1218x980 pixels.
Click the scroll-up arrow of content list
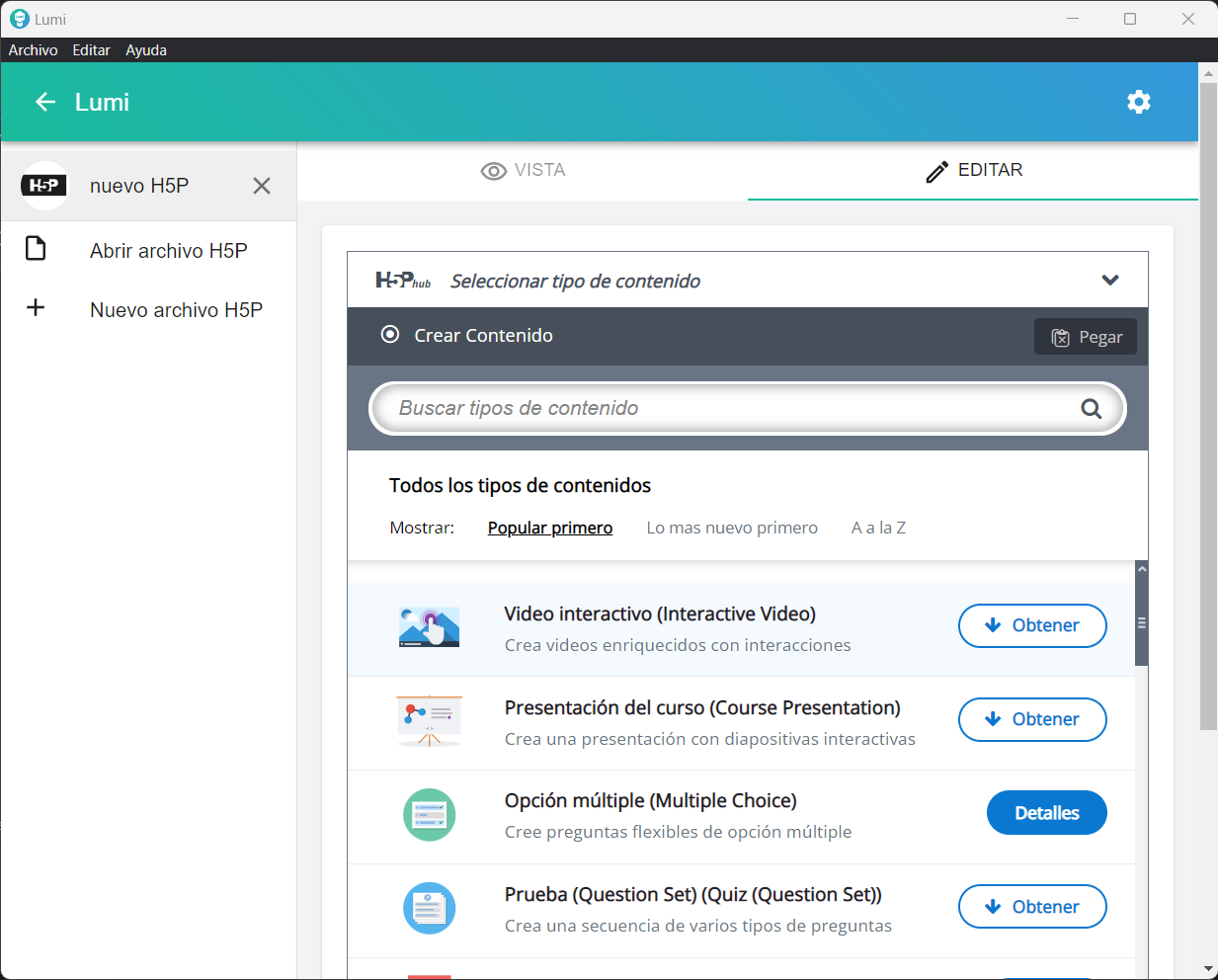click(1142, 569)
